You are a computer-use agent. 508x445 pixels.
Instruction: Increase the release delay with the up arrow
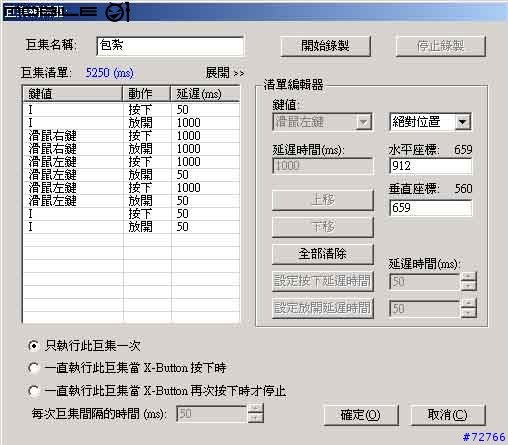tap(469, 304)
